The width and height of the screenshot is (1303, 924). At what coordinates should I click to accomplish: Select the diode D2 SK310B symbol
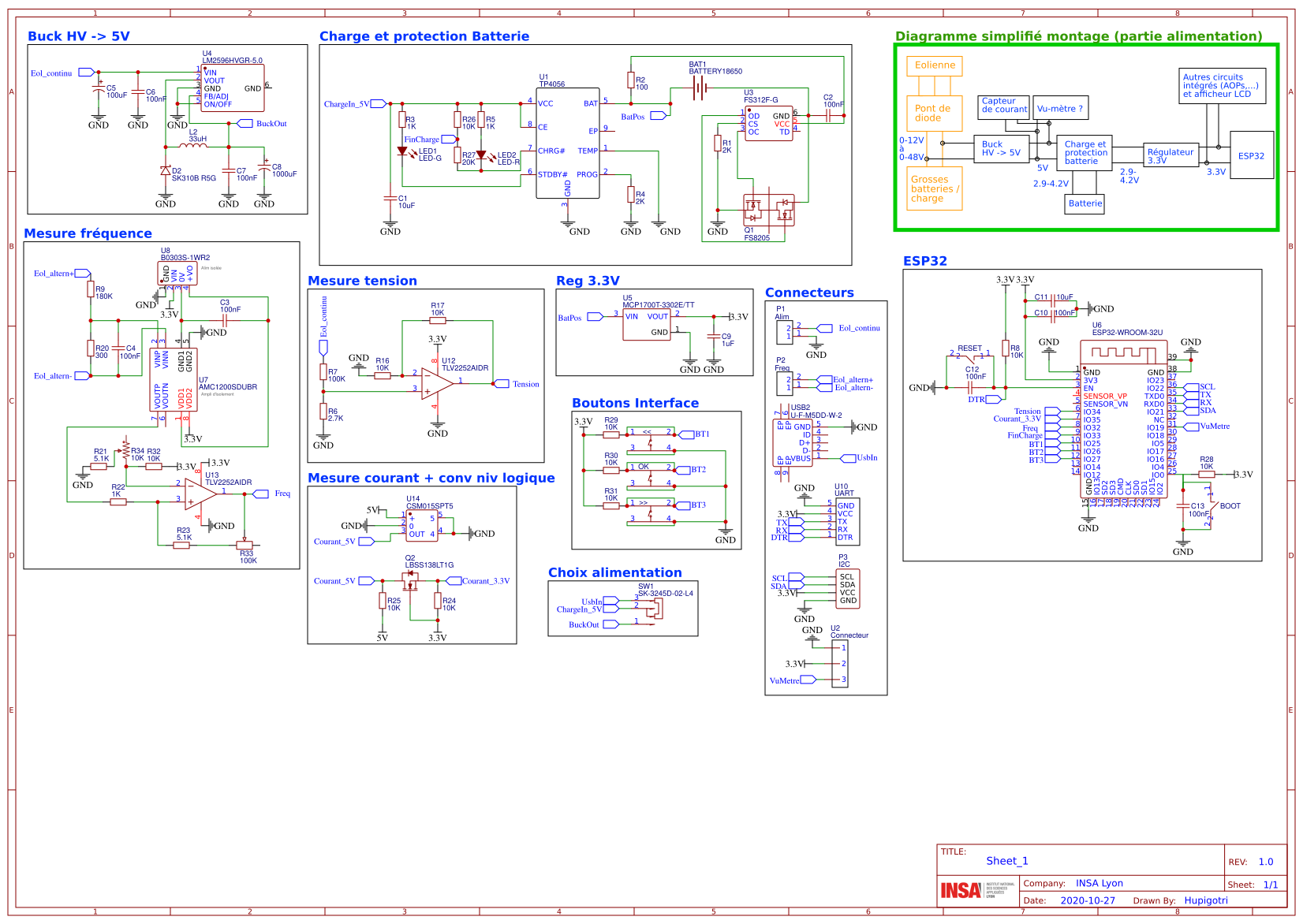pyautogui.click(x=166, y=169)
